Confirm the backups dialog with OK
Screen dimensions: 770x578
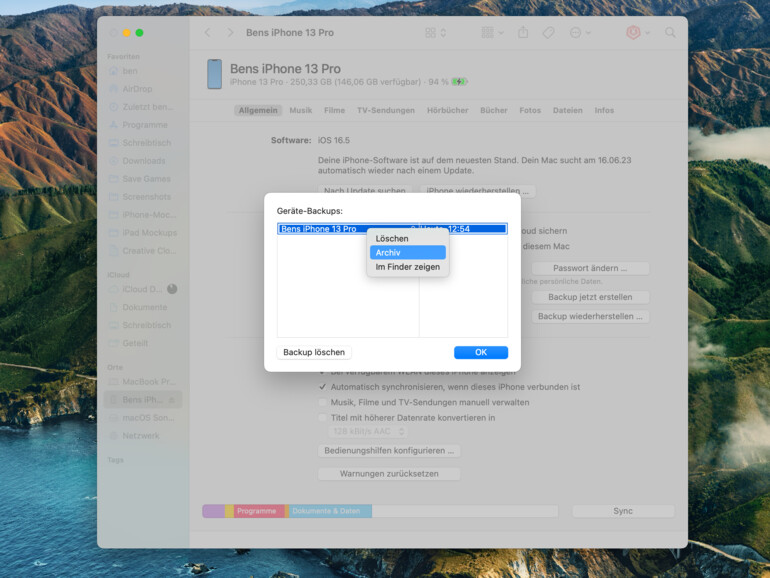[481, 352]
